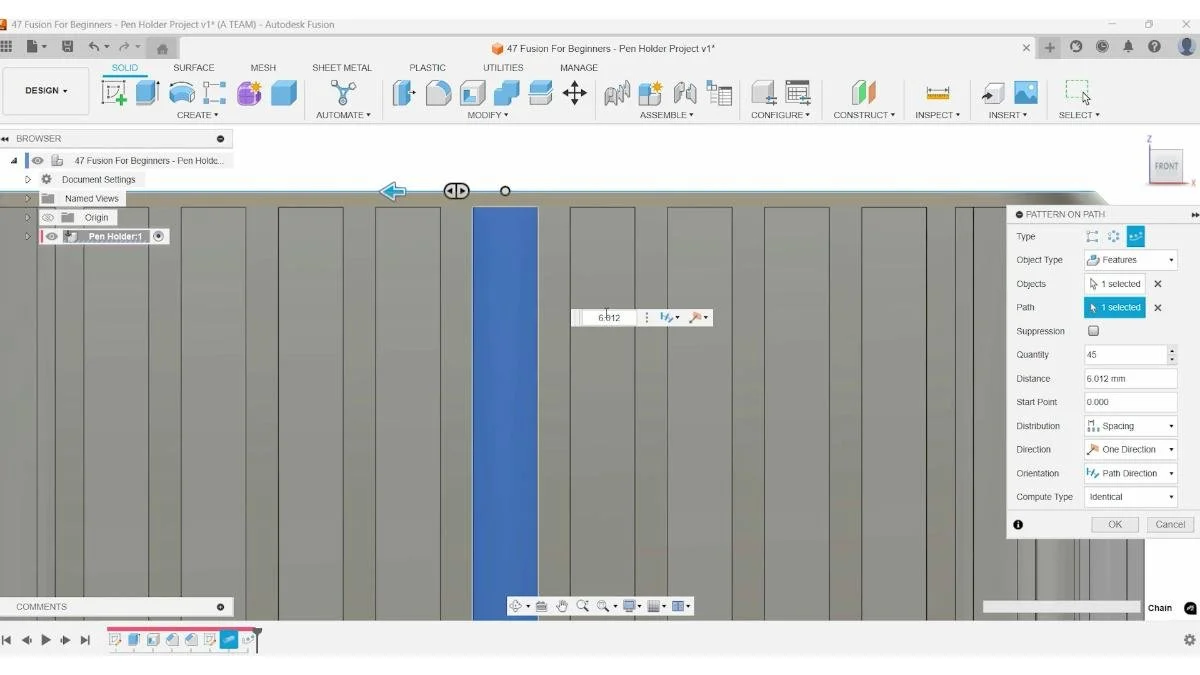Screen dimensions: 1200x675
Task: Expand the Pen Holder:1 tree node
Action: click(28, 236)
